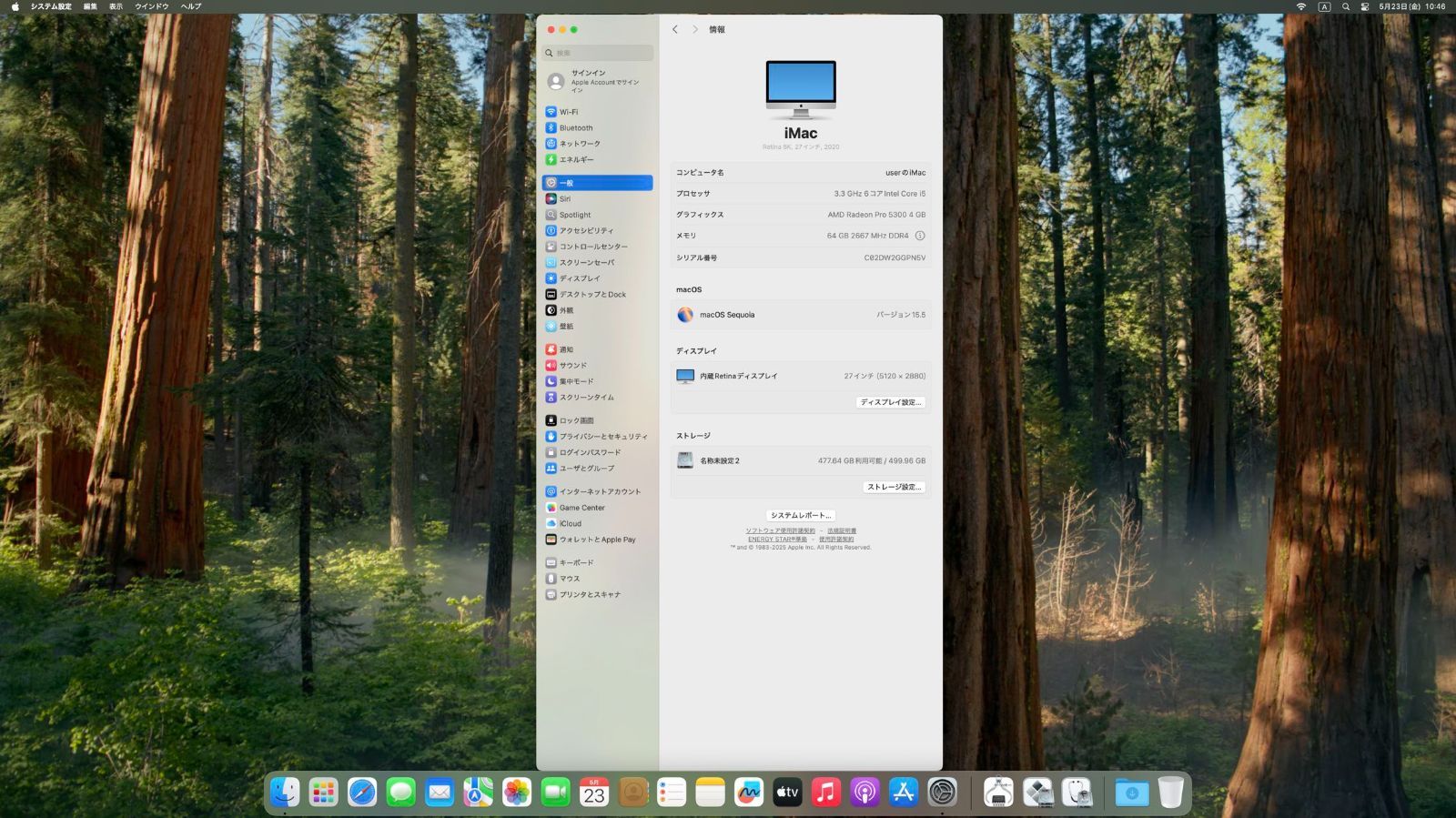Select インターネットアカウント in the sidebar

597,491
